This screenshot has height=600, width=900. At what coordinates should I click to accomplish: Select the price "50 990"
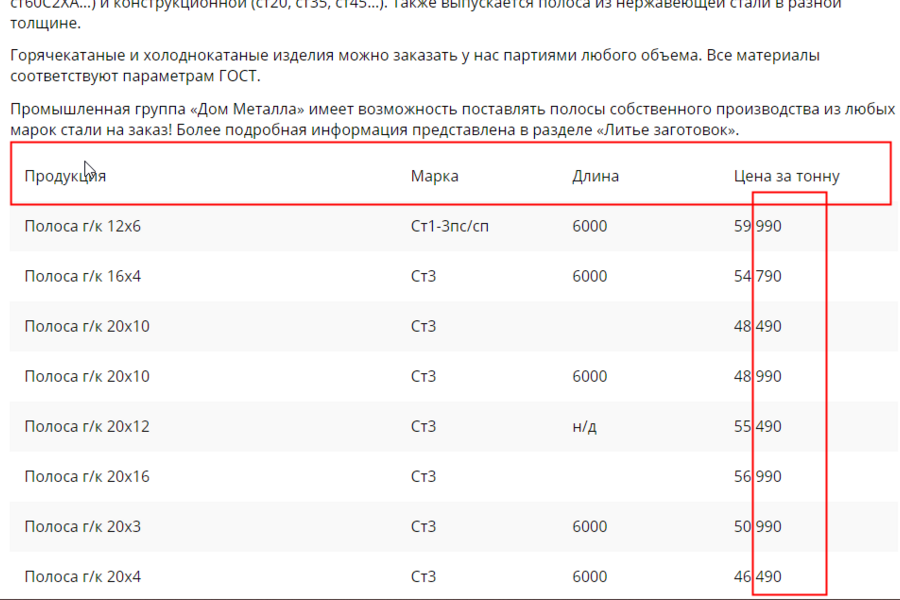758,526
